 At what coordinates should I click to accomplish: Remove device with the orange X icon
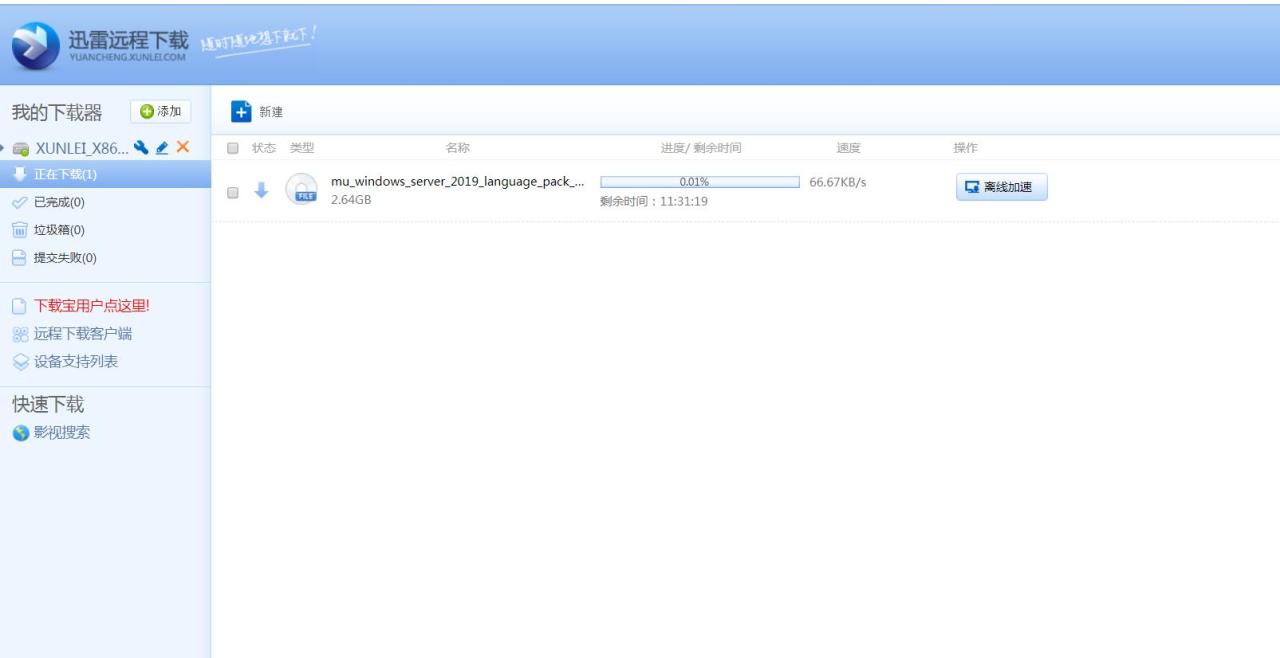pyautogui.click(x=183, y=148)
